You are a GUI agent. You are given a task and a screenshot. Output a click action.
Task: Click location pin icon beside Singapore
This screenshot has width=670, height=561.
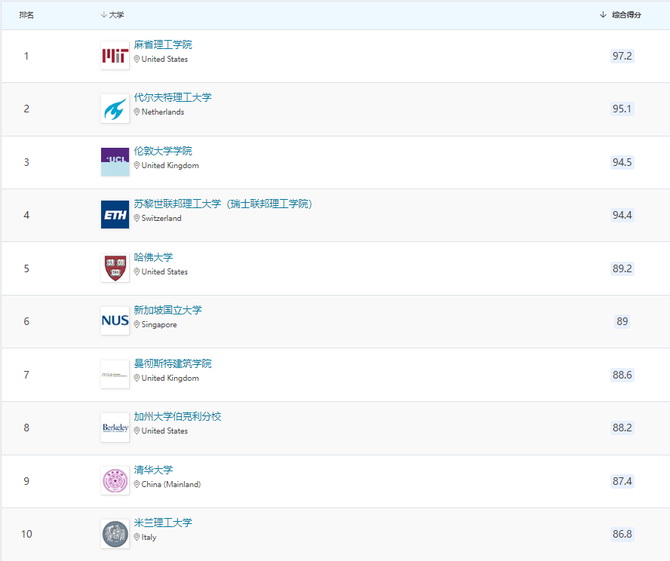coord(137,325)
